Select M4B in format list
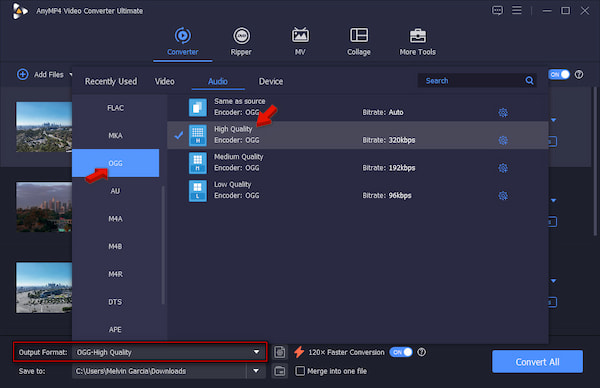600x388 pixels. click(x=116, y=246)
